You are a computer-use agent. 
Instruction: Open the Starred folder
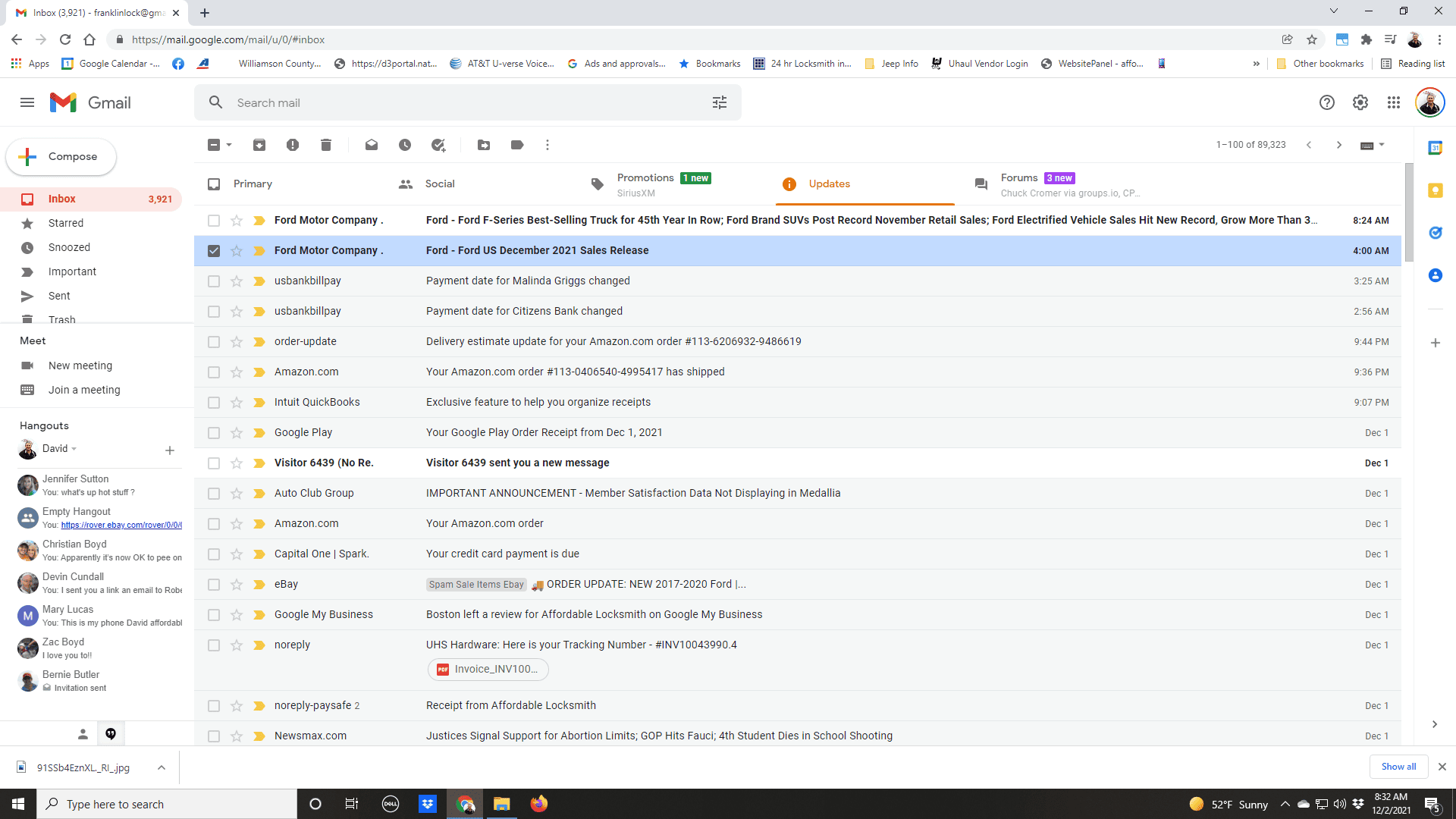66,223
